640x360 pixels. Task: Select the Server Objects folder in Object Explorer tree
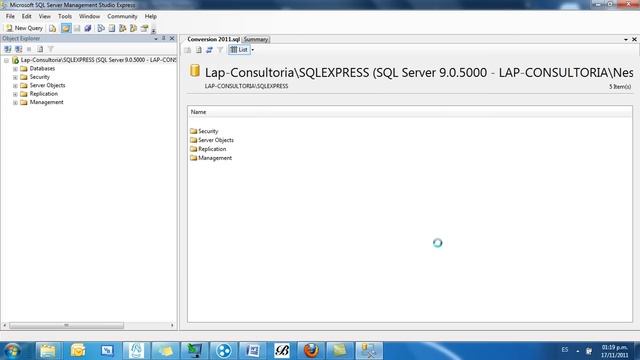coord(47,85)
